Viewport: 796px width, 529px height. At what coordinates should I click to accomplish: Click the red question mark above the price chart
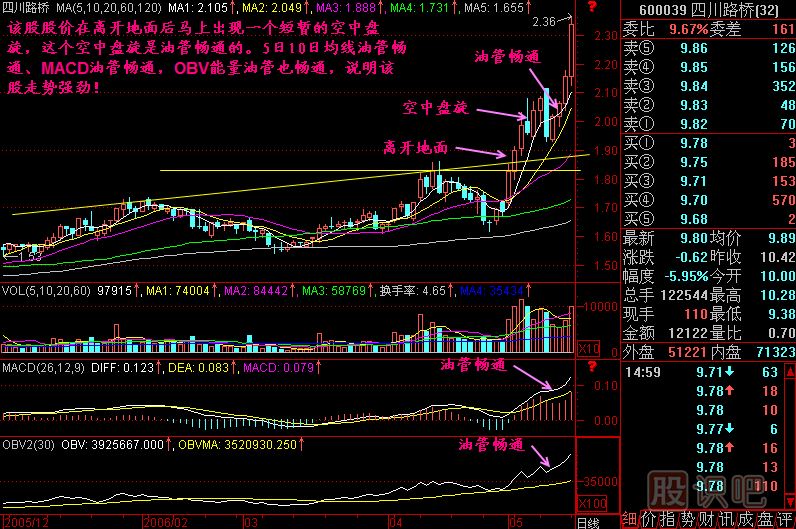(x=591, y=7)
